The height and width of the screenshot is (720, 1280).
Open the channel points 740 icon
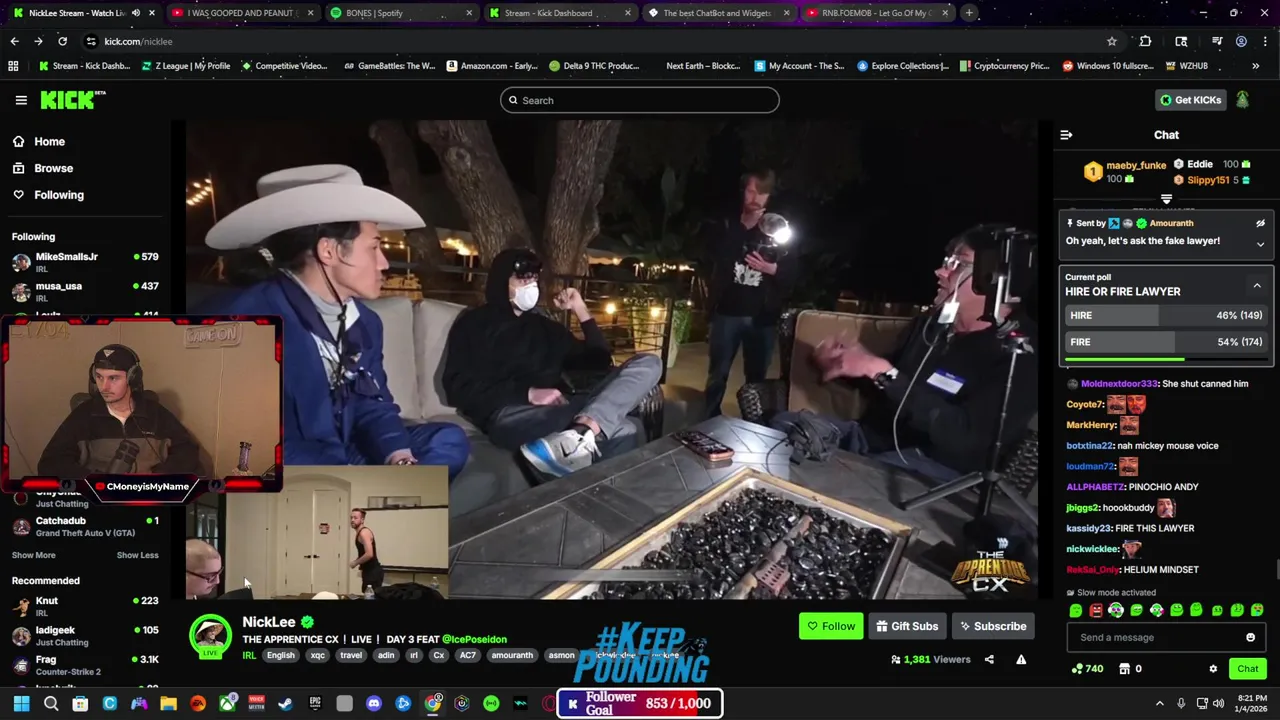click(1087, 669)
